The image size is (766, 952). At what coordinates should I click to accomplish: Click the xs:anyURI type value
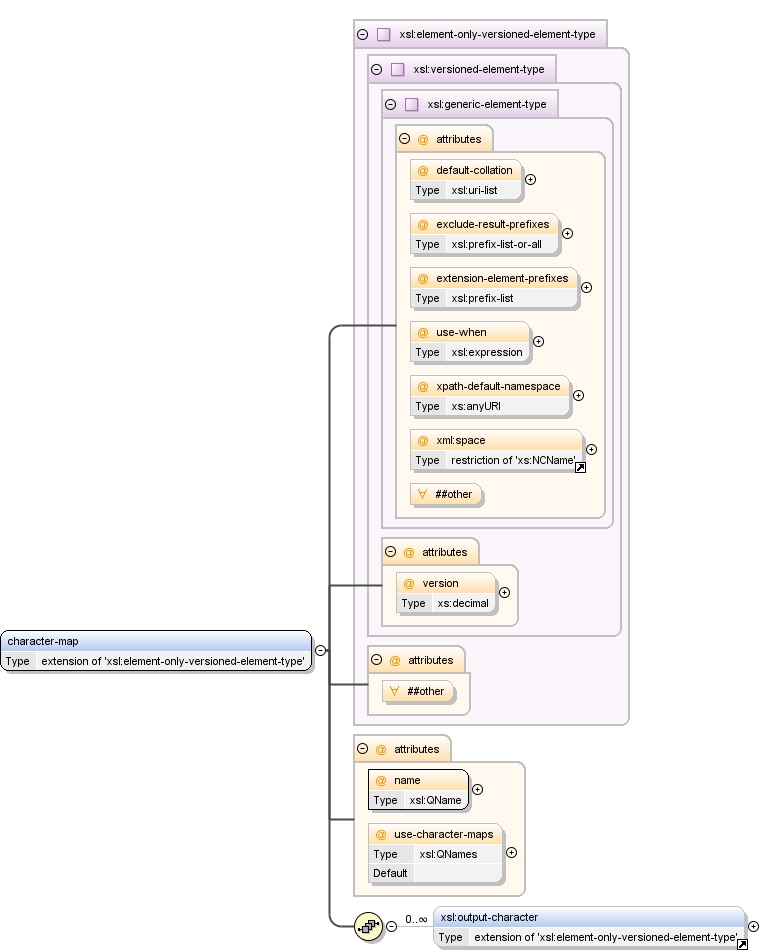[x=476, y=407]
